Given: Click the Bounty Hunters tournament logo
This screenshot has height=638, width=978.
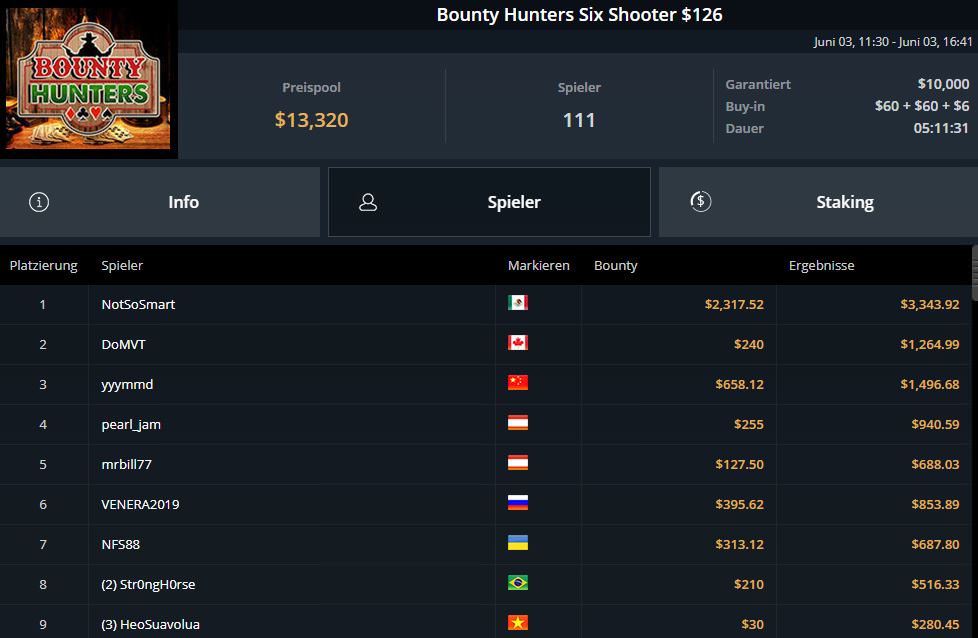Looking at the screenshot, I should (88, 80).
